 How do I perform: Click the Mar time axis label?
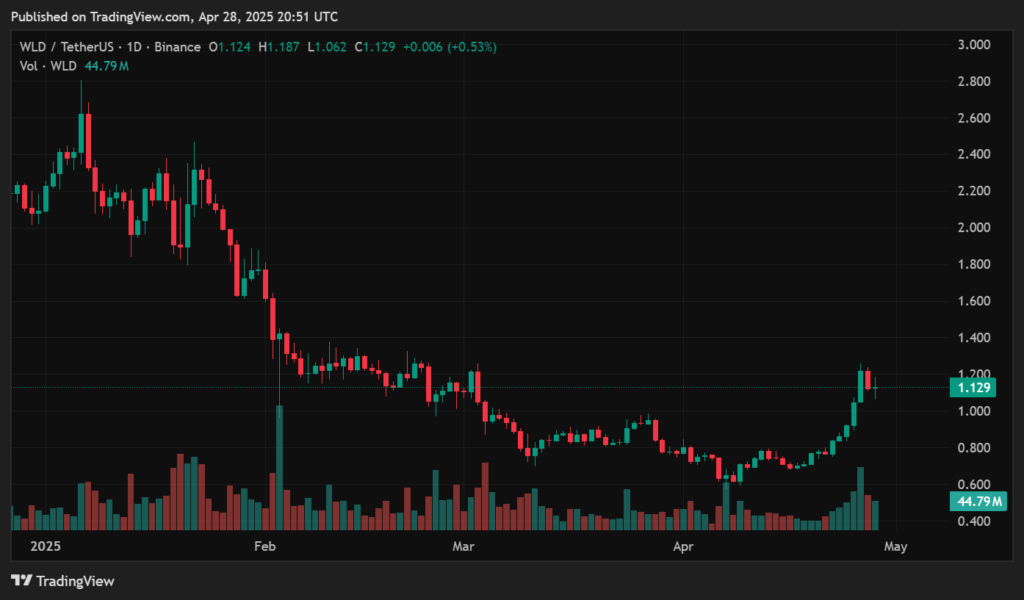(x=463, y=546)
